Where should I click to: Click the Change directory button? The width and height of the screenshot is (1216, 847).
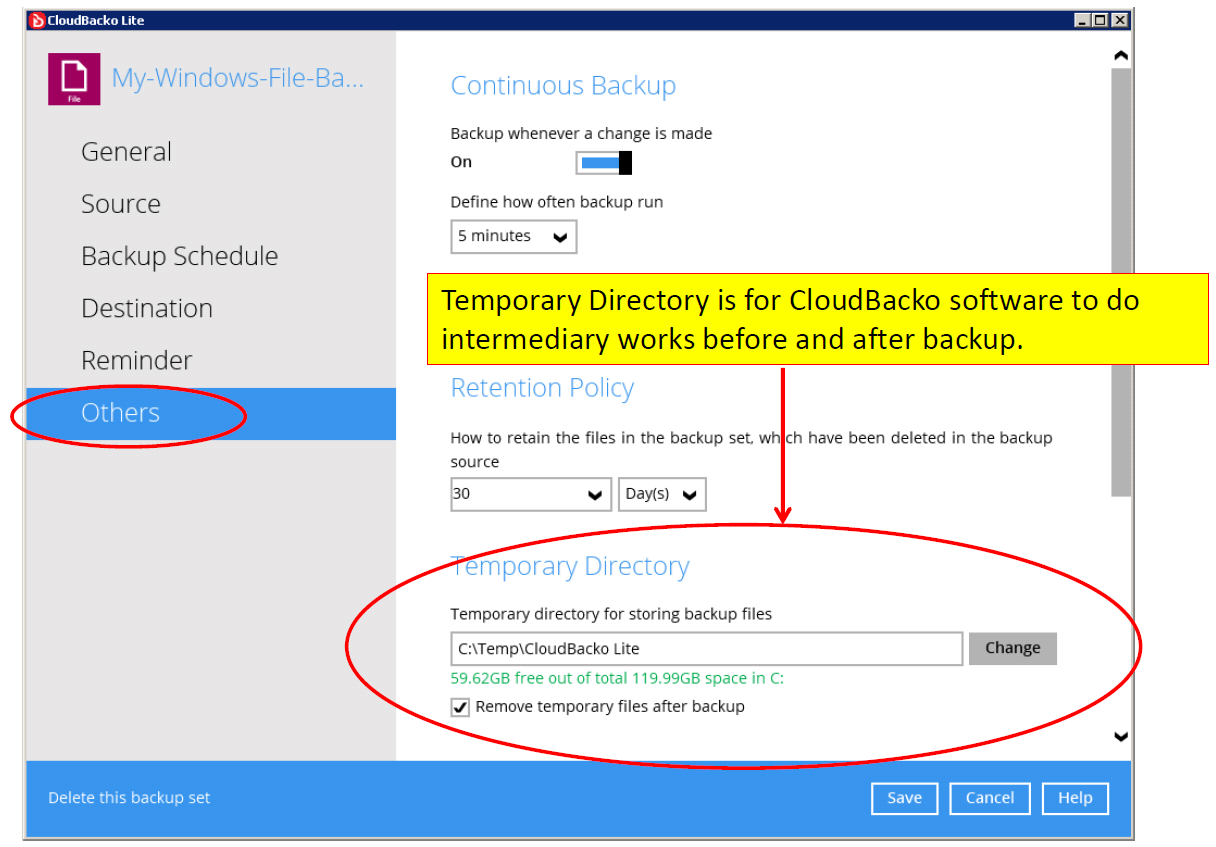[1012, 648]
